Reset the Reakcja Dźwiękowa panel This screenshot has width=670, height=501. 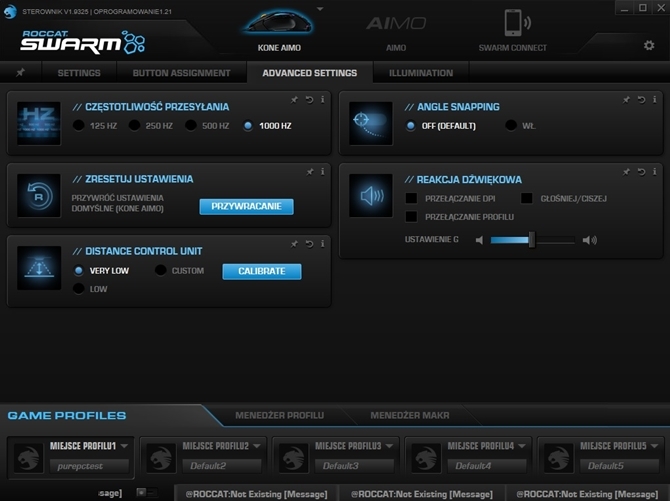[641, 171]
